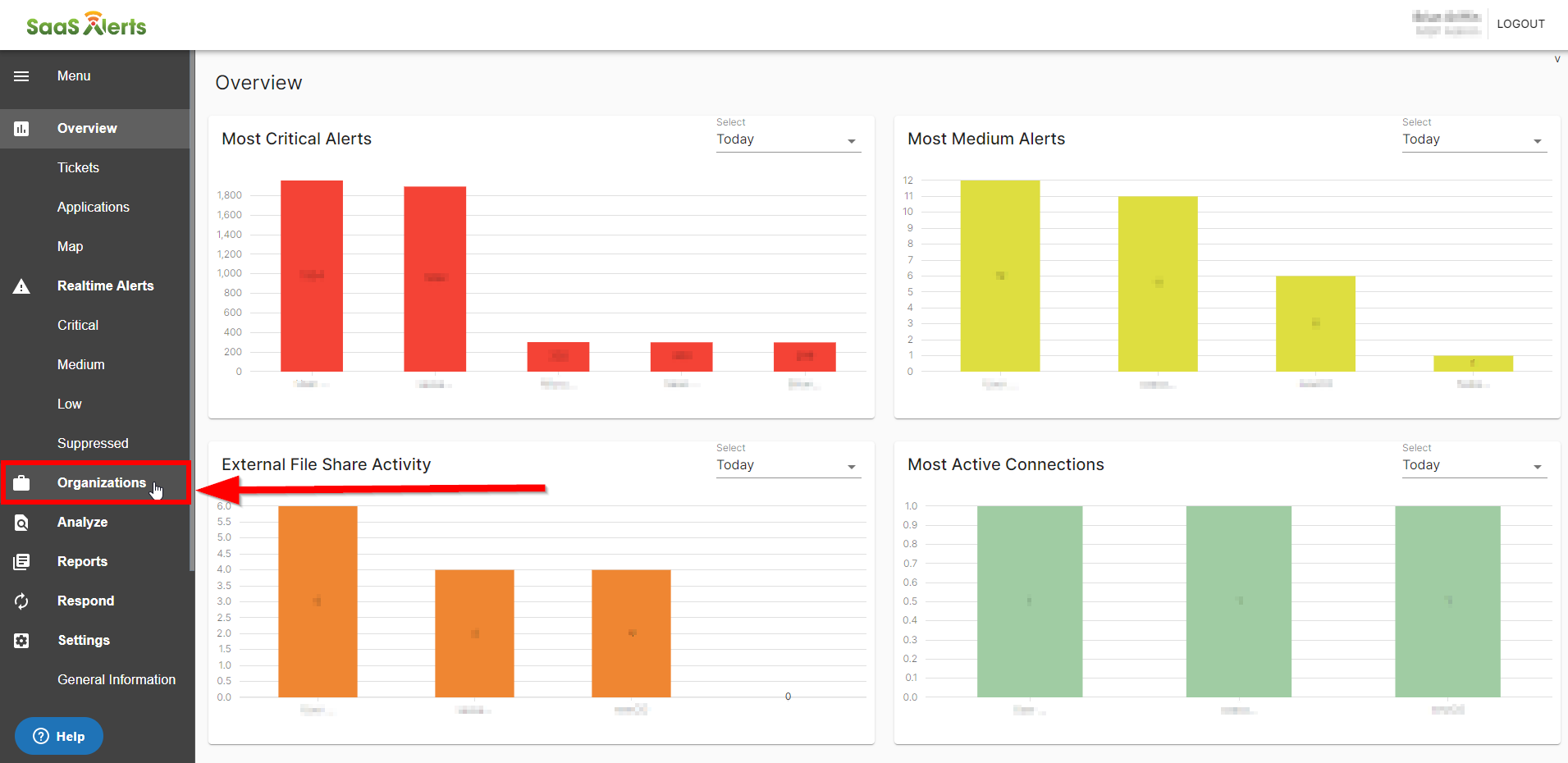Click the shortest yellow bar in Most Medium Alerts
Viewport: 1568px width, 763px height.
pyautogui.click(x=1473, y=363)
